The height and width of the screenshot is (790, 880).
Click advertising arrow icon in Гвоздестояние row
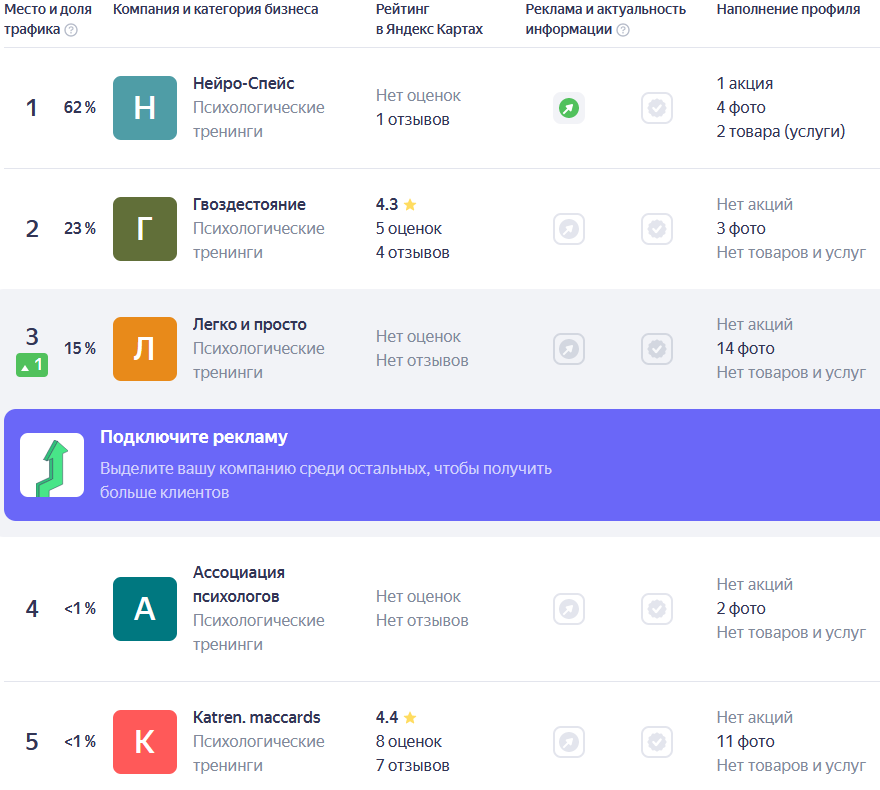[569, 229]
